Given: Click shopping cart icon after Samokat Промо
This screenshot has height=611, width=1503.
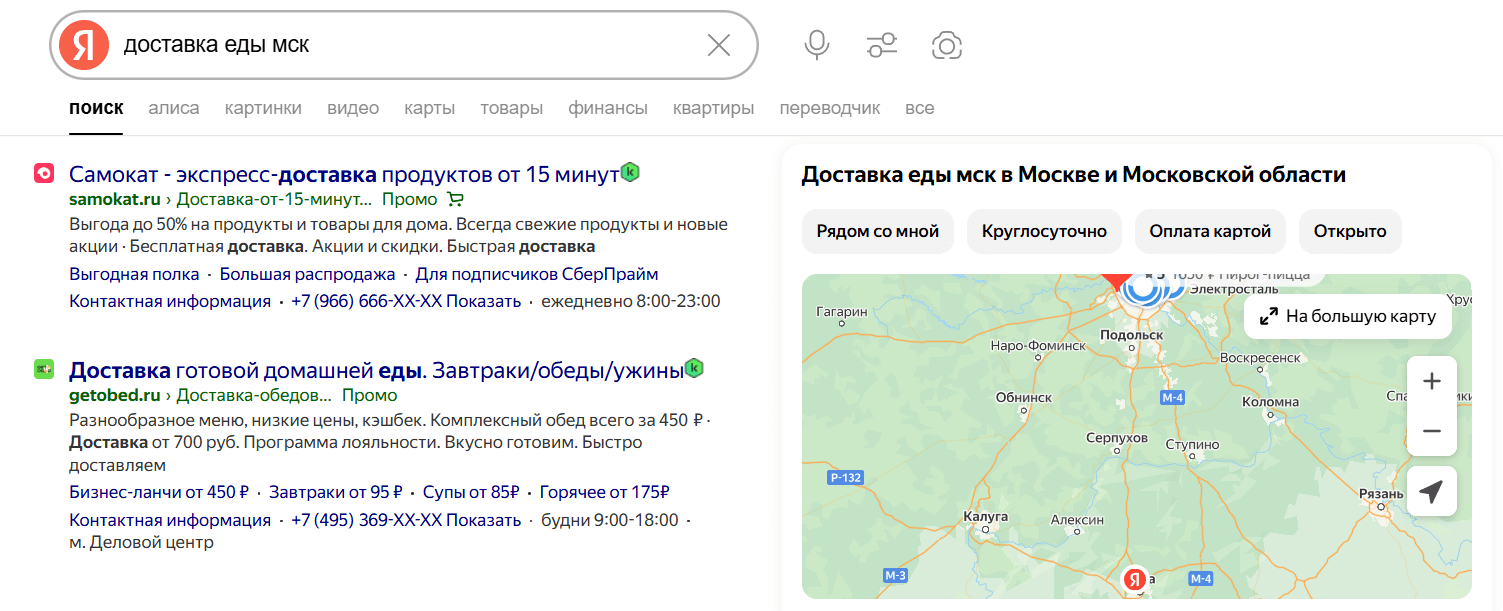Looking at the screenshot, I should tap(455, 199).
